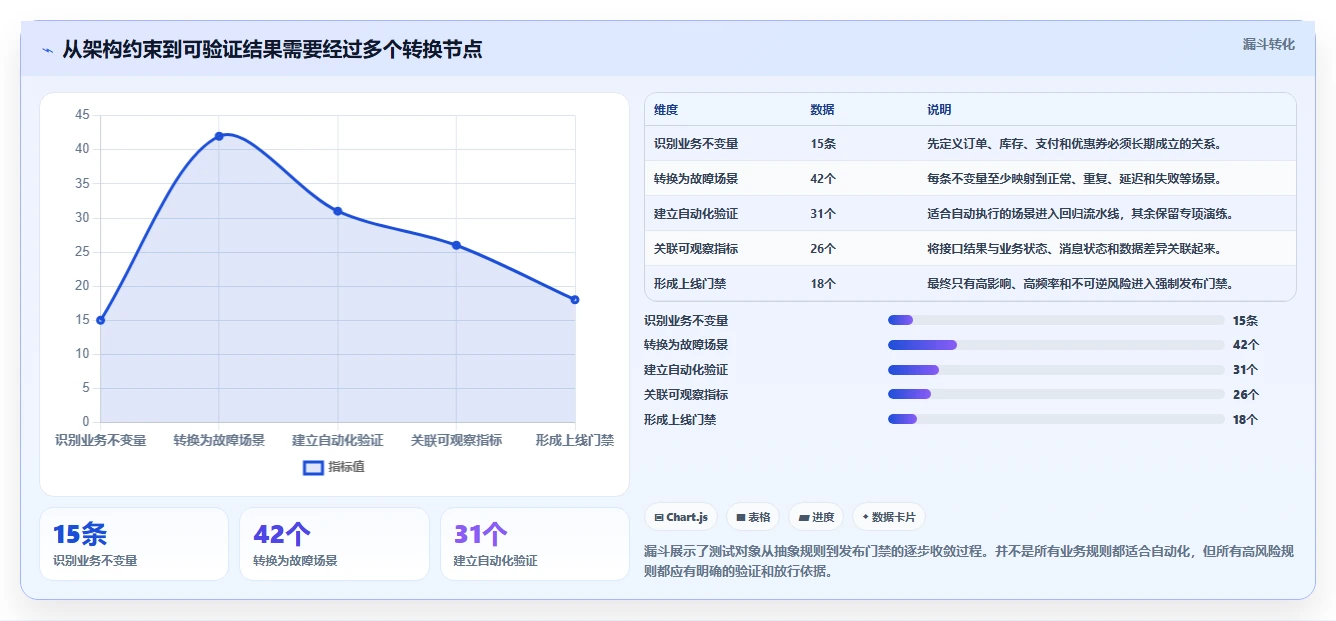Click the x-axis label 关联可观察指标
The width and height of the screenshot is (1336, 621).
pyautogui.click(x=456, y=440)
